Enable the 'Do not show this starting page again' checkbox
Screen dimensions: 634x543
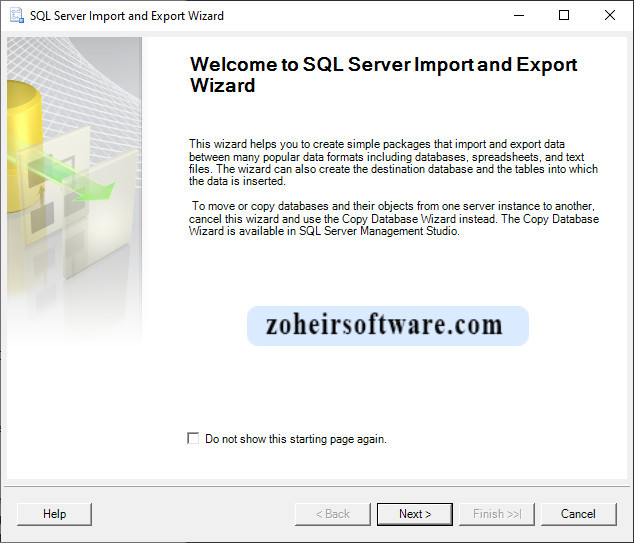[193, 439]
